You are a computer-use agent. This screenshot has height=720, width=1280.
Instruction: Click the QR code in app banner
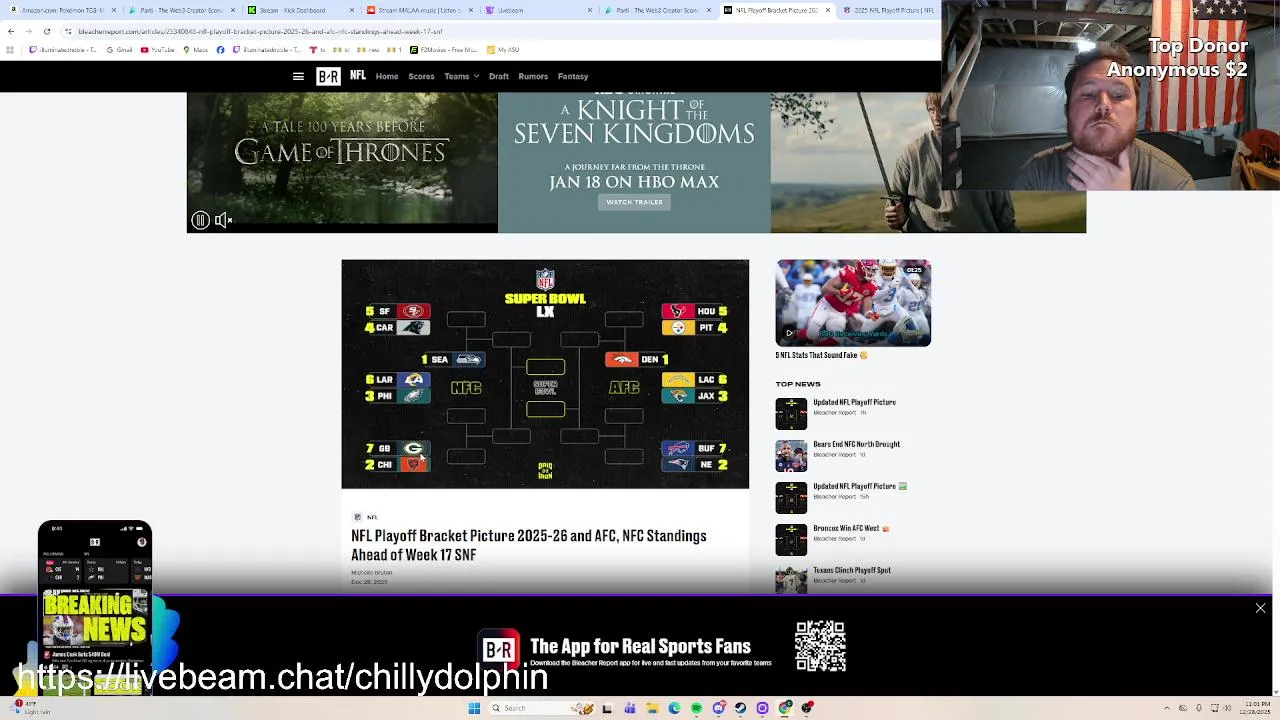820,646
